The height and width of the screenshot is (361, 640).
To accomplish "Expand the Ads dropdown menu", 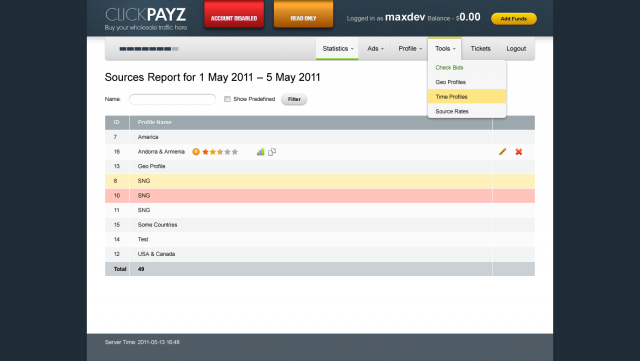I will pyautogui.click(x=375, y=49).
